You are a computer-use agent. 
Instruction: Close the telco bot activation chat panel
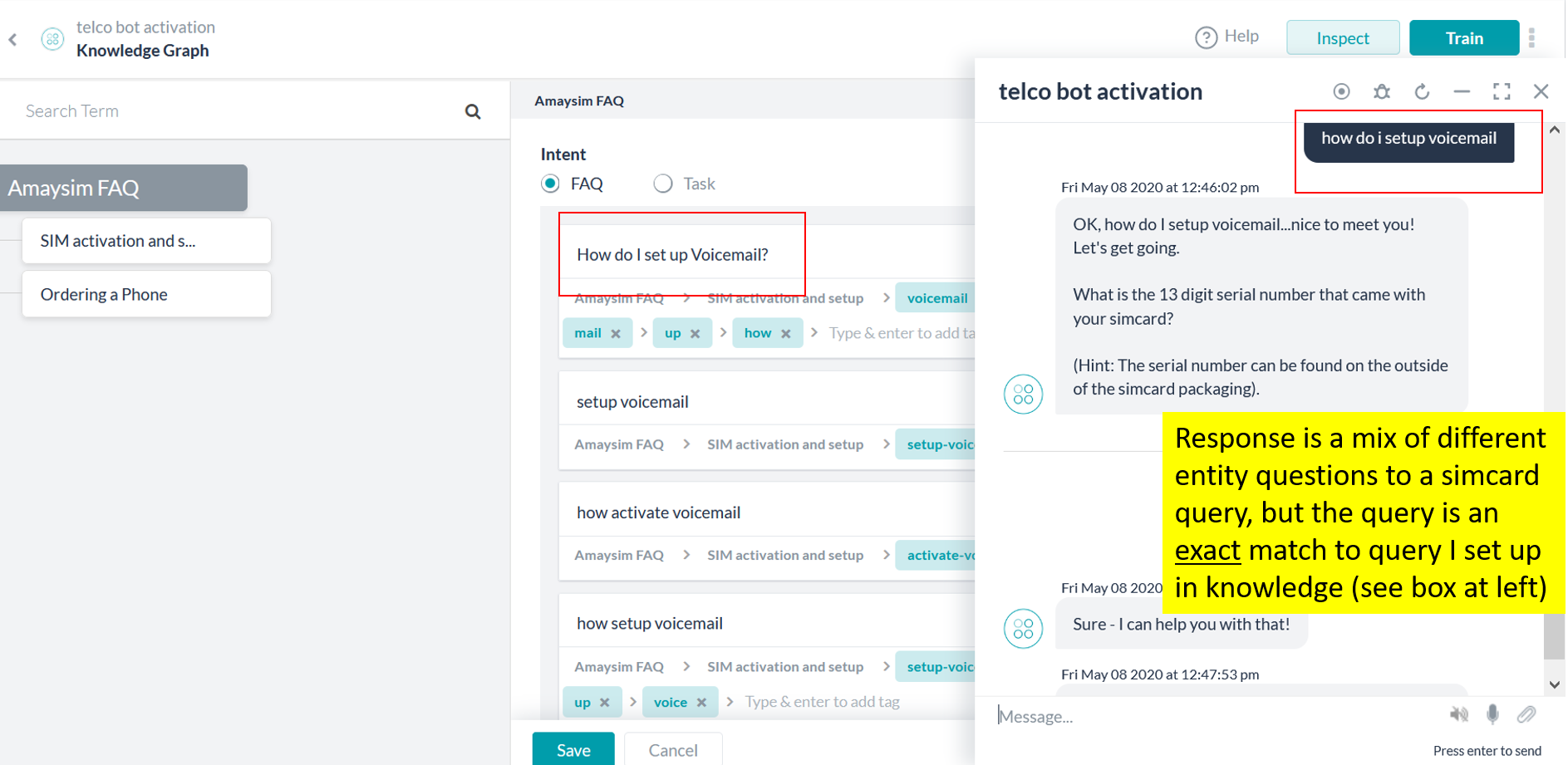point(1541,91)
